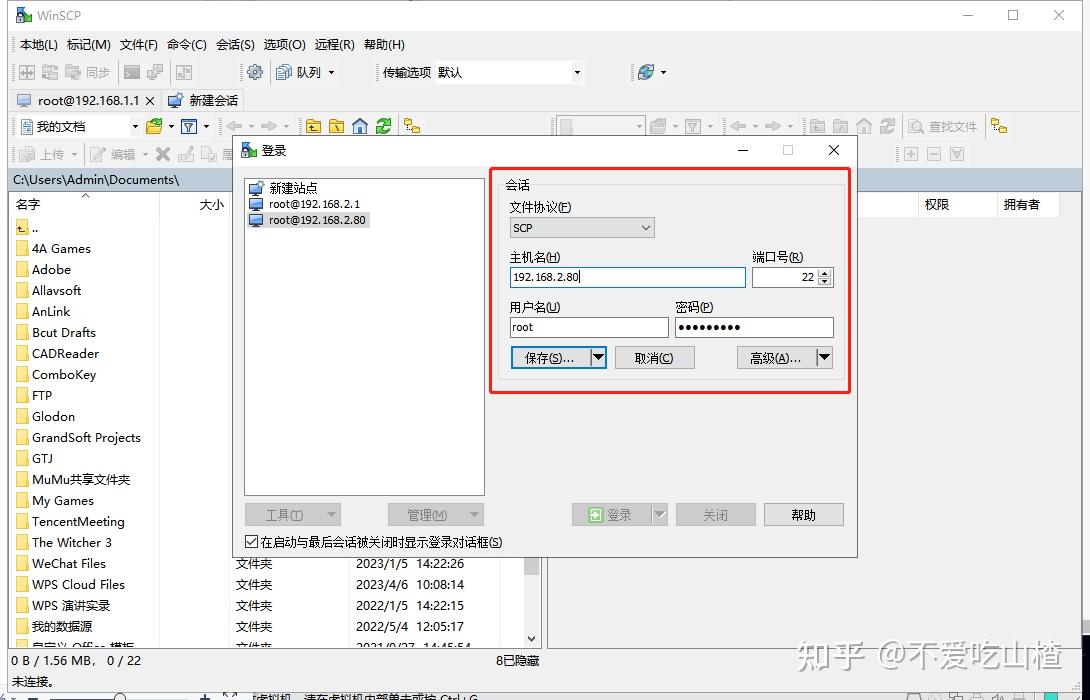This screenshot has height=700, width=1090.
Task: Open the 文件协议 SCP protocol dropdown
Action: tap(580, 227)
